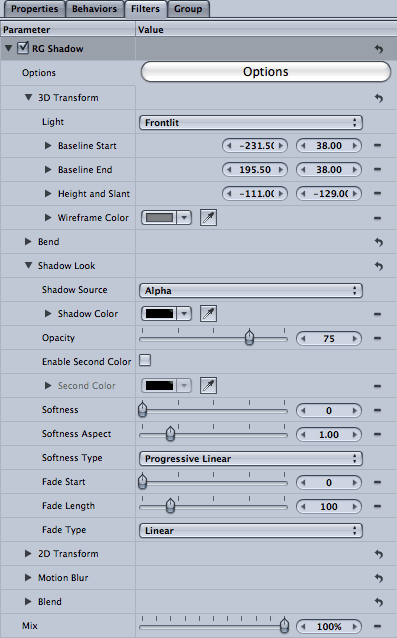Click Height and Slant value -129.0

click(329, 194)
